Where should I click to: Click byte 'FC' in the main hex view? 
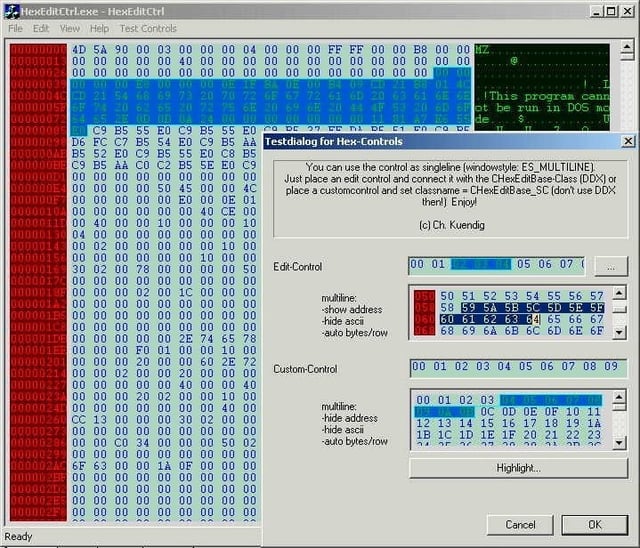[100, 142]
